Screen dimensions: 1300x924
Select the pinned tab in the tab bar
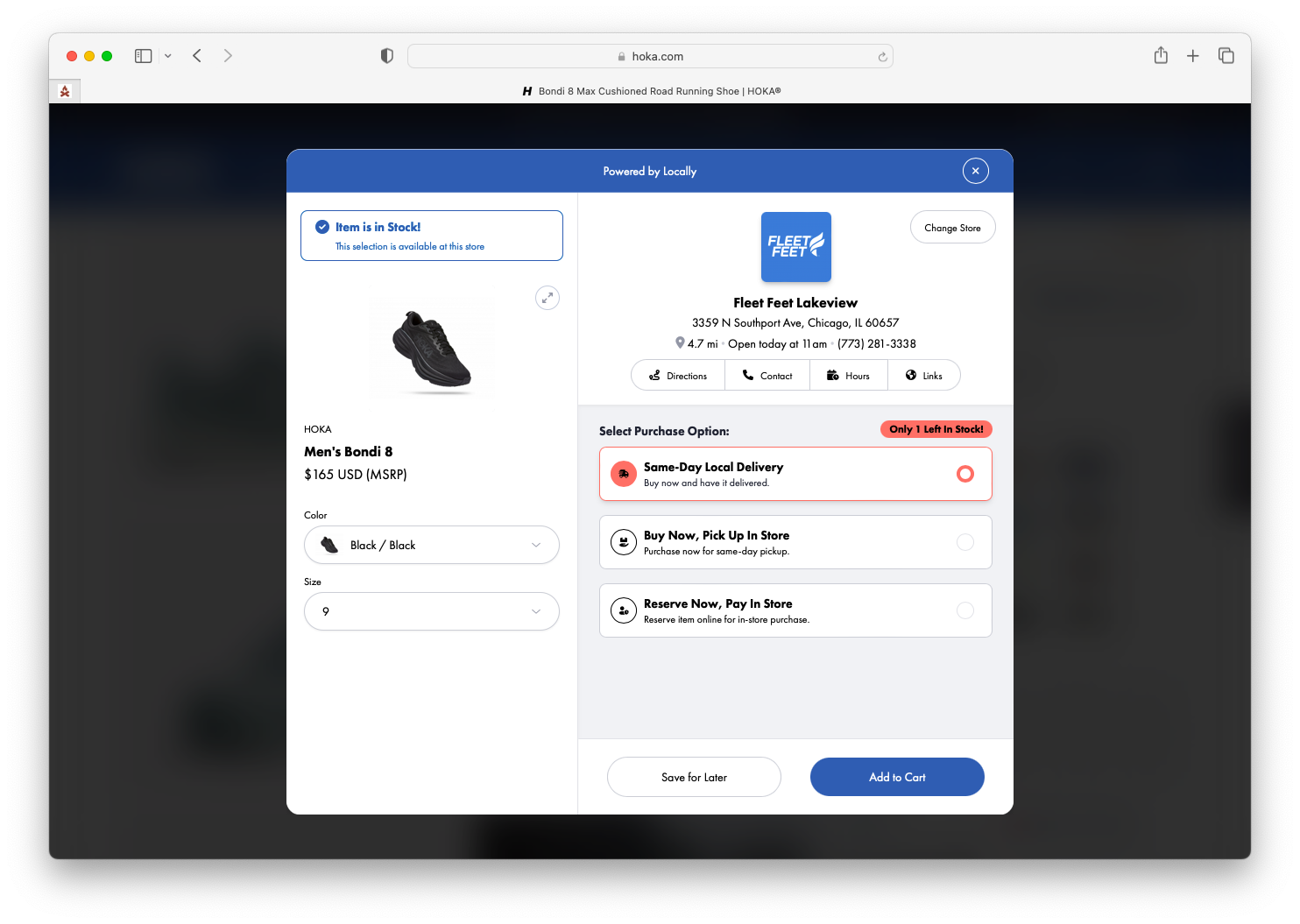tap(65, 91)
